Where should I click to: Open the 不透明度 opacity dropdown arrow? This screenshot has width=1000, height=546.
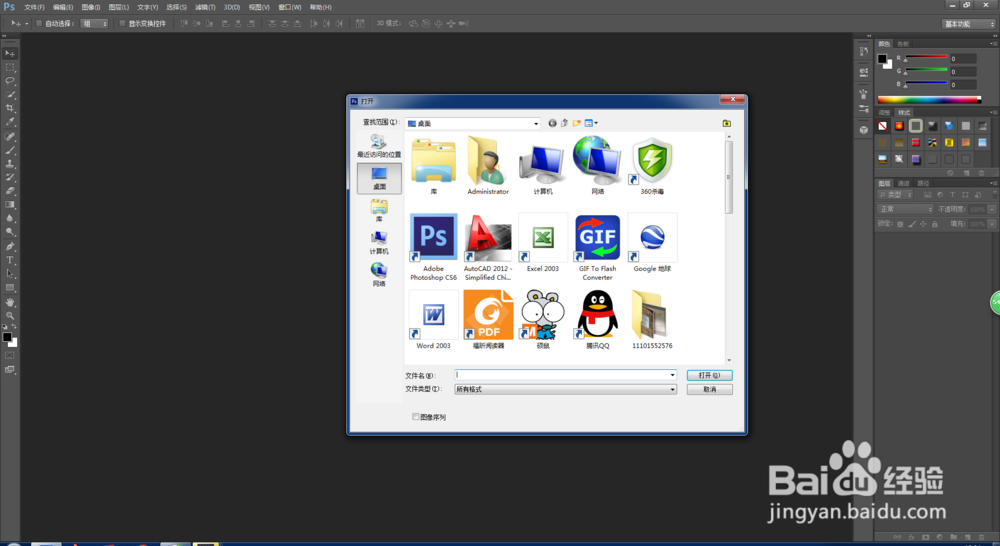click(x=992, y=209)
